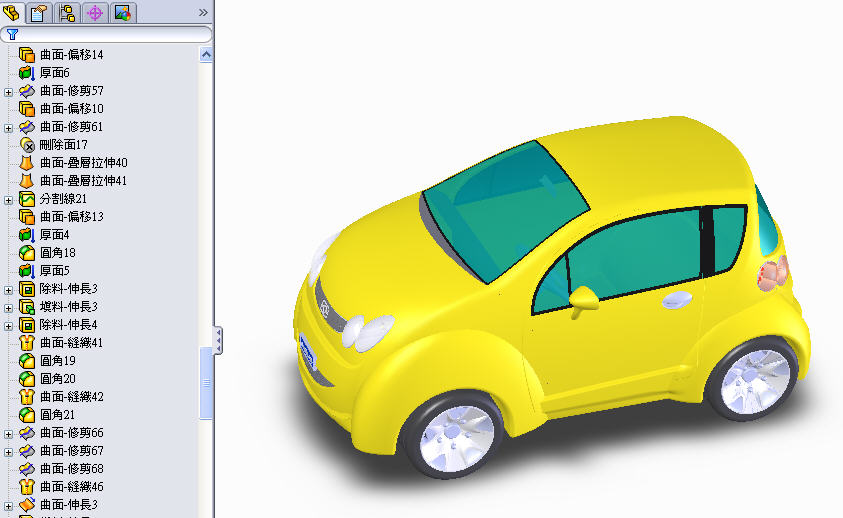Click the 曲面-偏移13 offset icon
843x518 pixels.
point(27,217)
